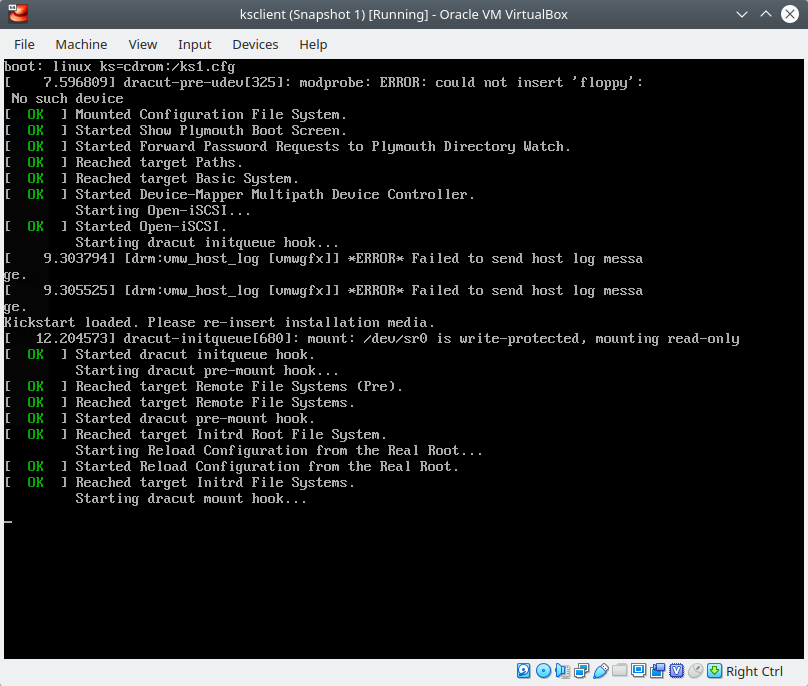The height and width of the screenshot is (686, 808).
Task: Click the shared folders indicator icon
Action: click(619, 671)
